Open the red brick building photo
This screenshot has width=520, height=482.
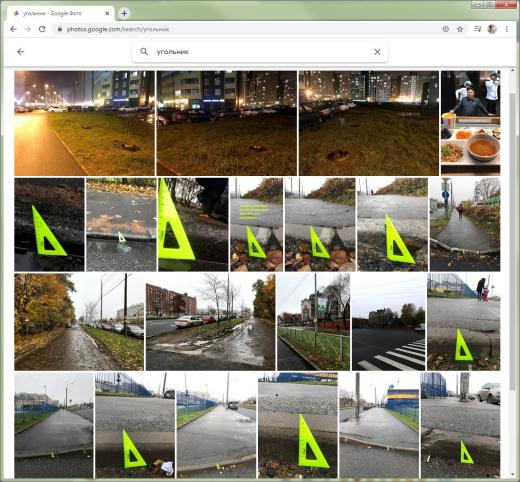coord(210,322)
